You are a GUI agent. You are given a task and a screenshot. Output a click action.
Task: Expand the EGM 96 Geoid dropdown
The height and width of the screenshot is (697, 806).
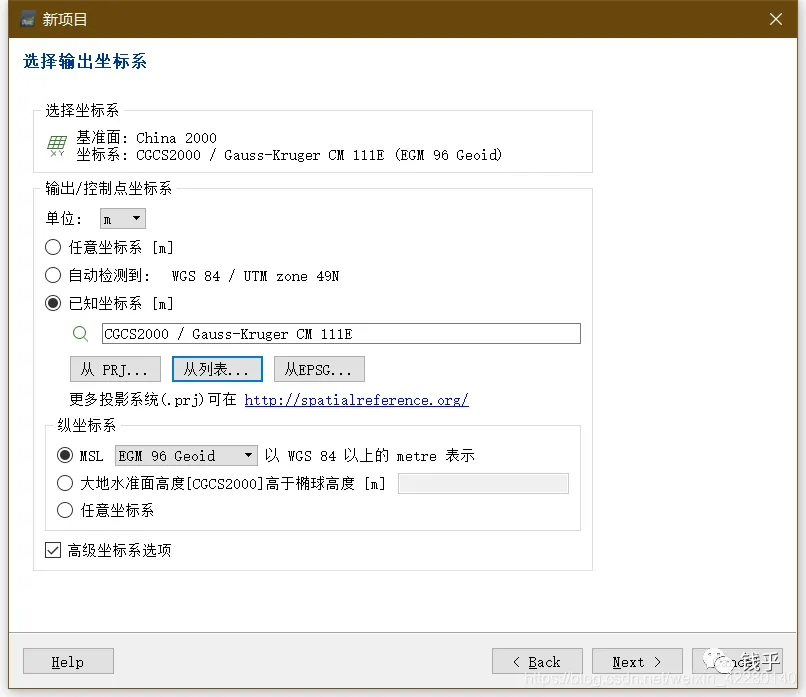tap(186, 455)
